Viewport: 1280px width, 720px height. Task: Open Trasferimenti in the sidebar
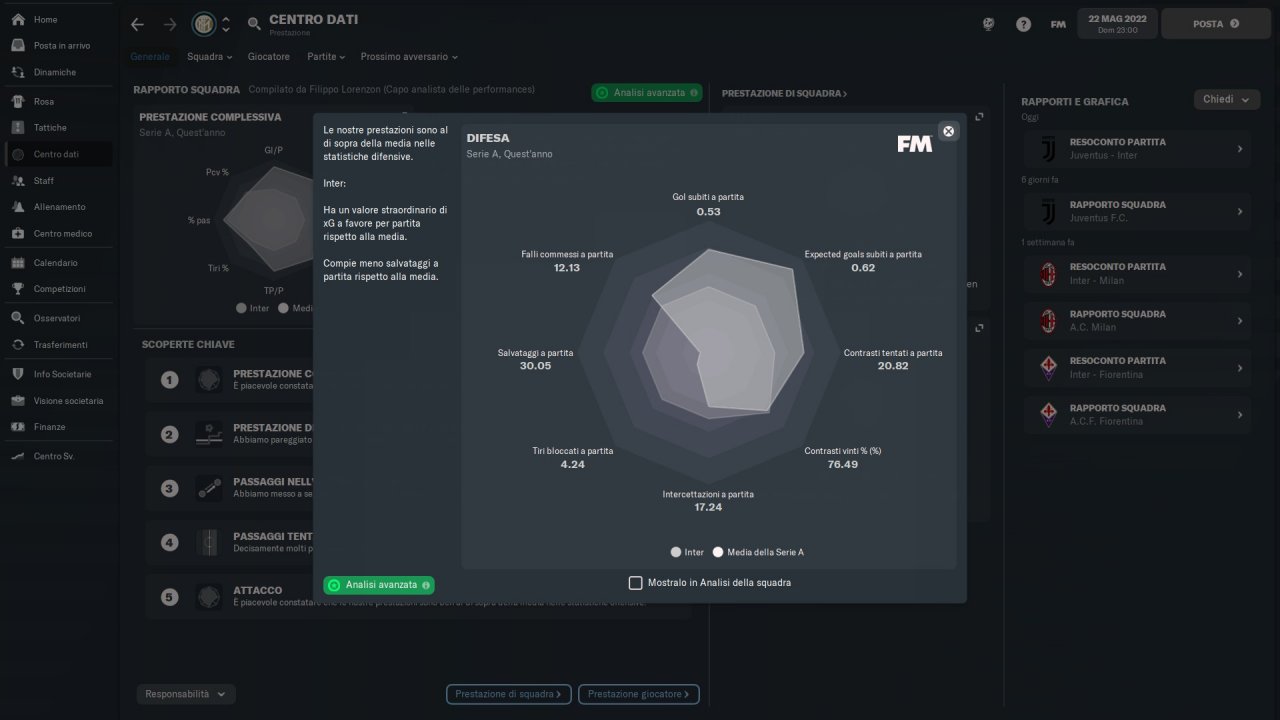57,344
